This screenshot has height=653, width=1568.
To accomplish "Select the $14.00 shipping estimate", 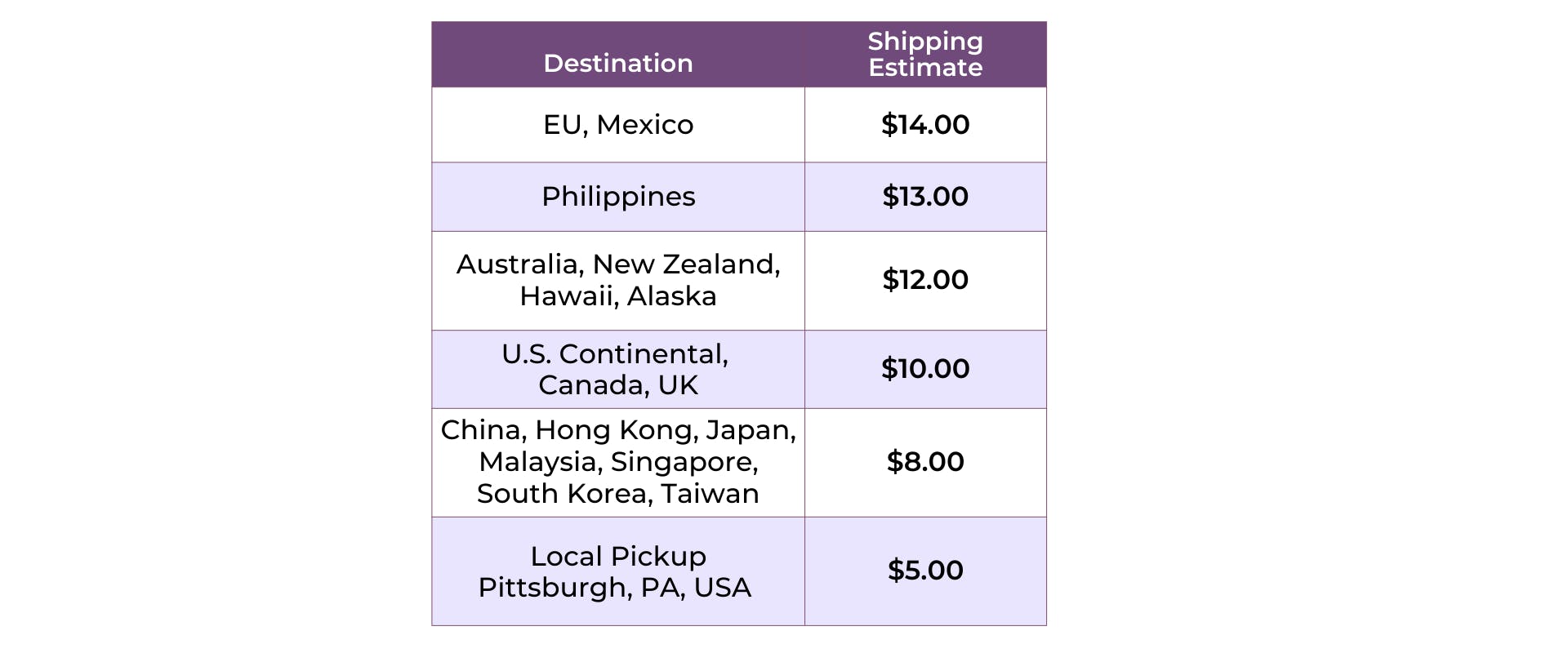I will coord(924,125).
